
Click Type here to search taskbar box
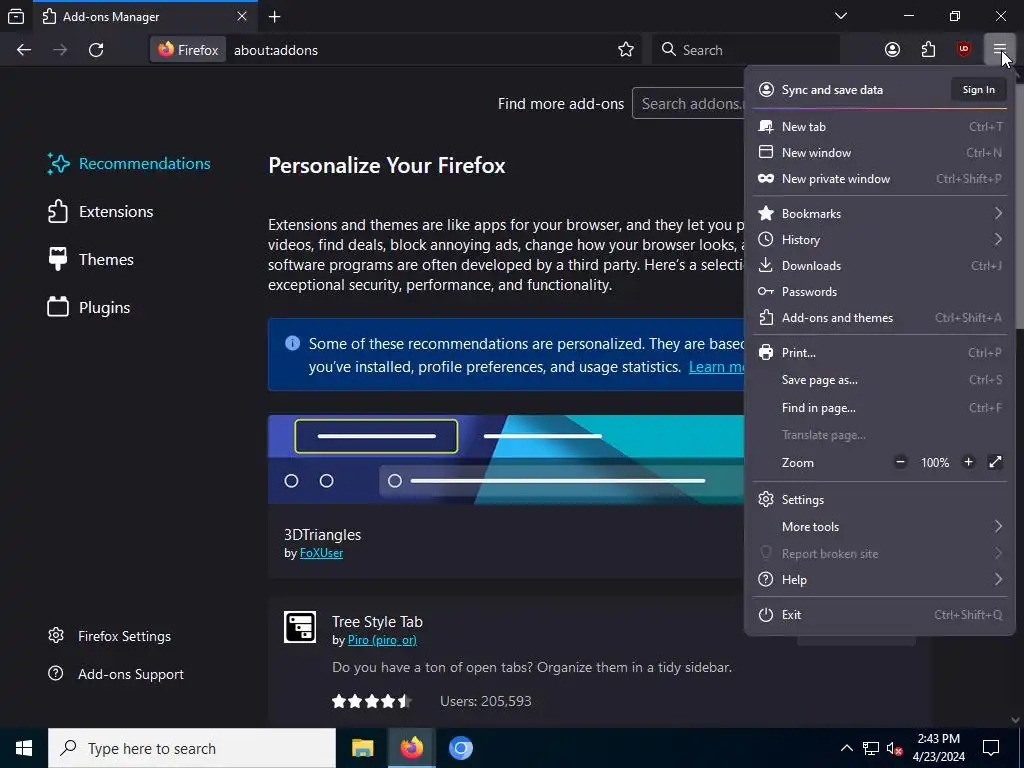click(x=192, y=748)
